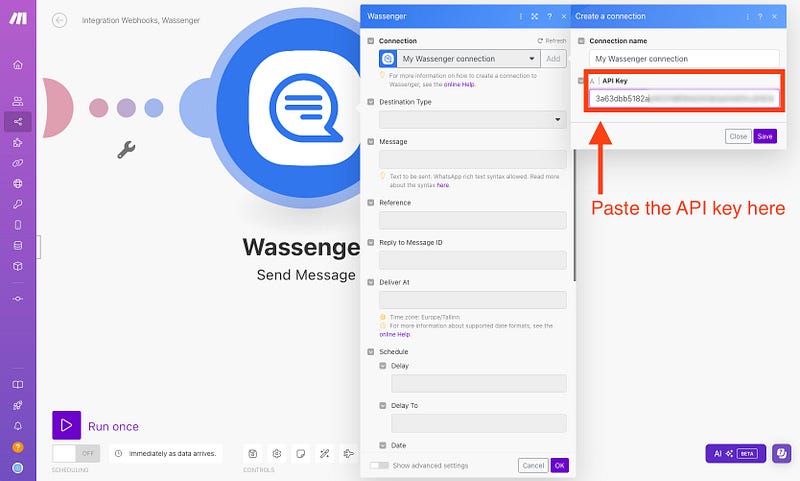The image size is (800, 481).
Task: Open the wrench tools icon on canvas
Action: 126,149
